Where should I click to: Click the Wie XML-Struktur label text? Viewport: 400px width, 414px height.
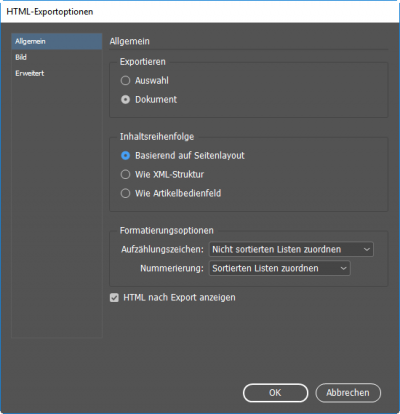coord(169,174)
